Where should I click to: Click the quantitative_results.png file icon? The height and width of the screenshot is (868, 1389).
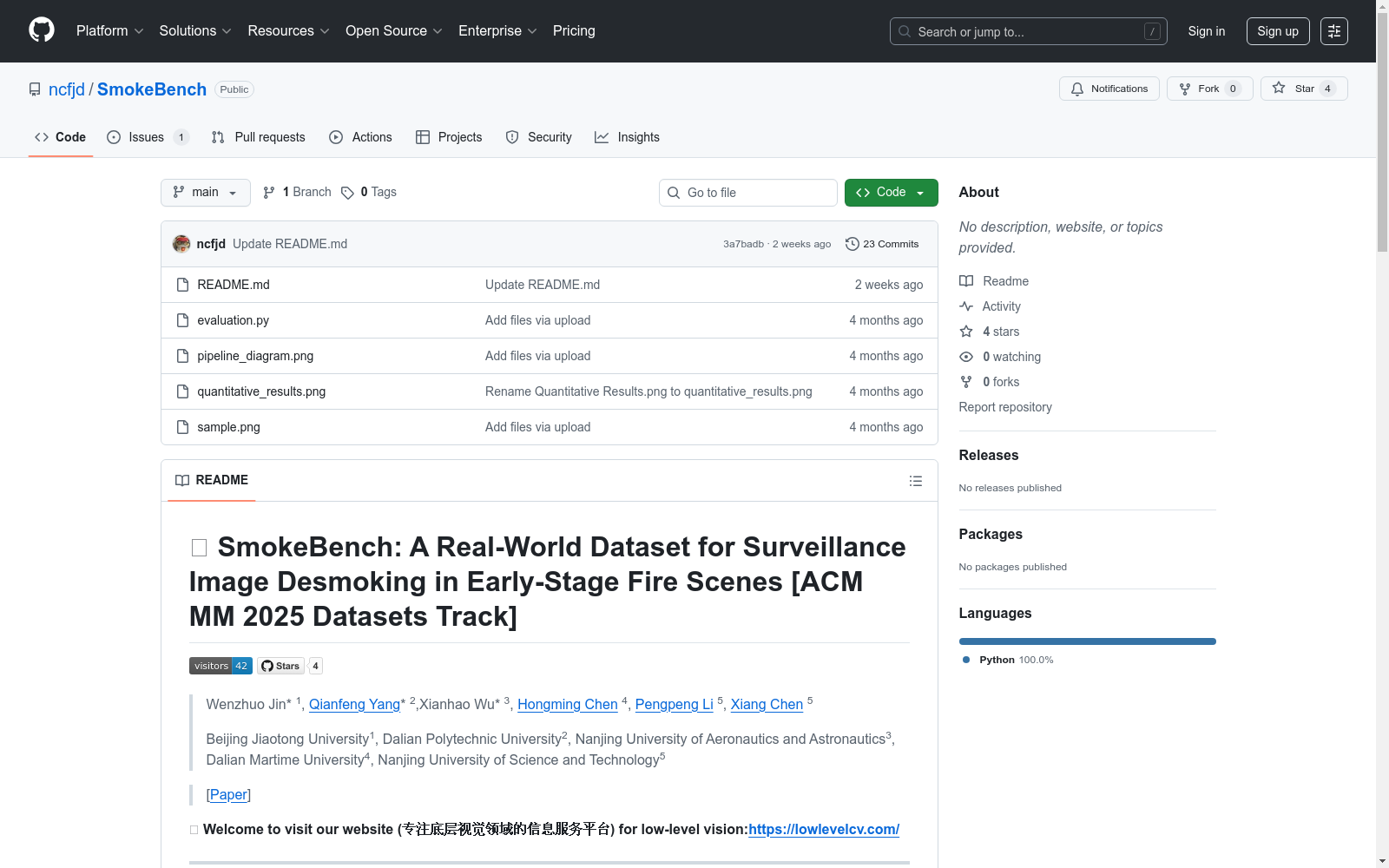(x=182, y=391)
